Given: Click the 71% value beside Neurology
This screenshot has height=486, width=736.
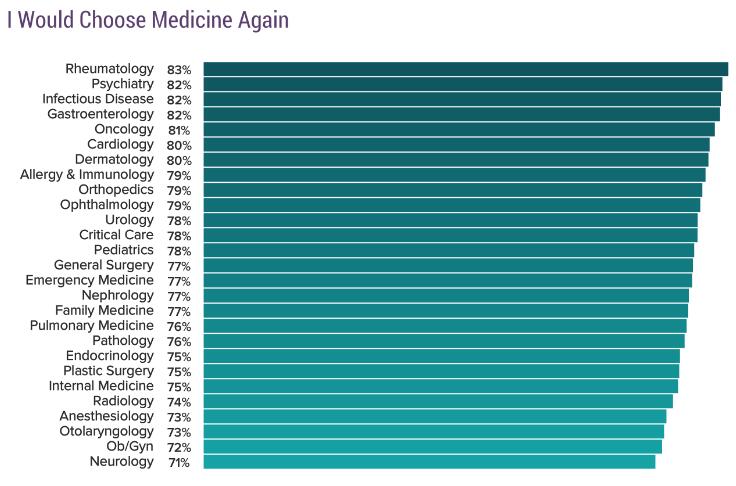Looking at the screenshot, I should [x=179, y=462].
